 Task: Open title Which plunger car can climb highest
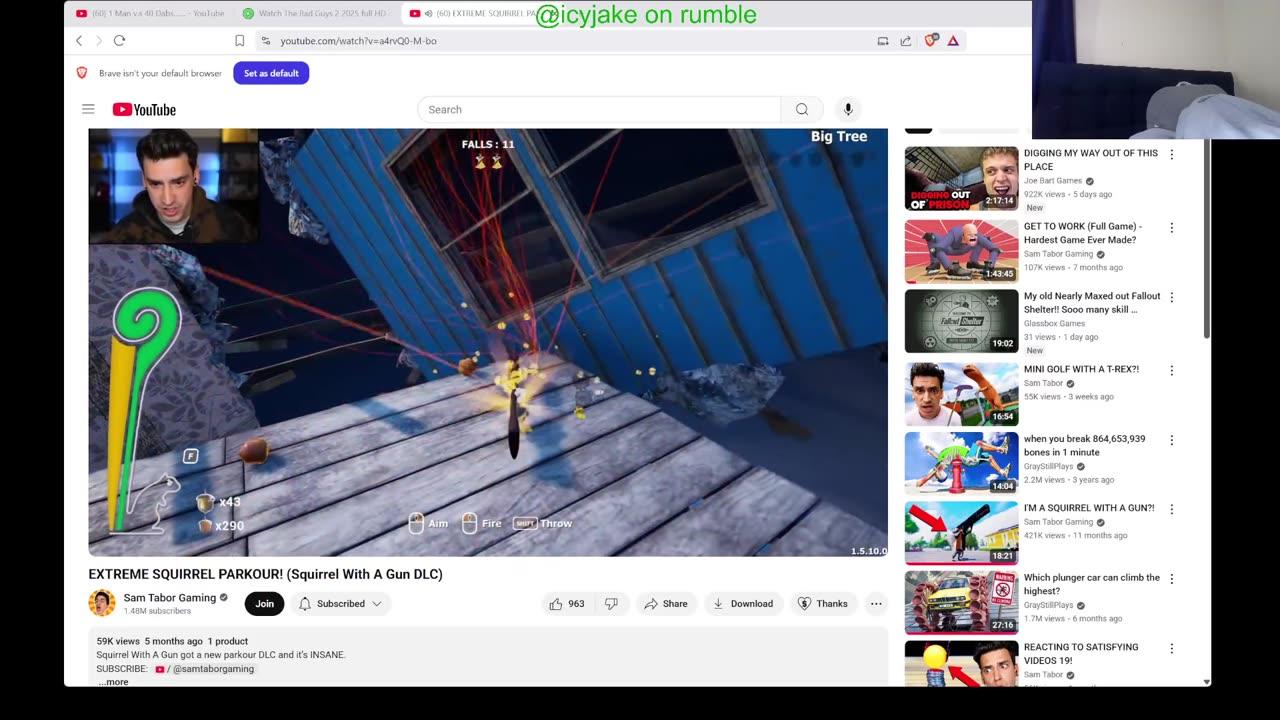tap(1091, 584)
